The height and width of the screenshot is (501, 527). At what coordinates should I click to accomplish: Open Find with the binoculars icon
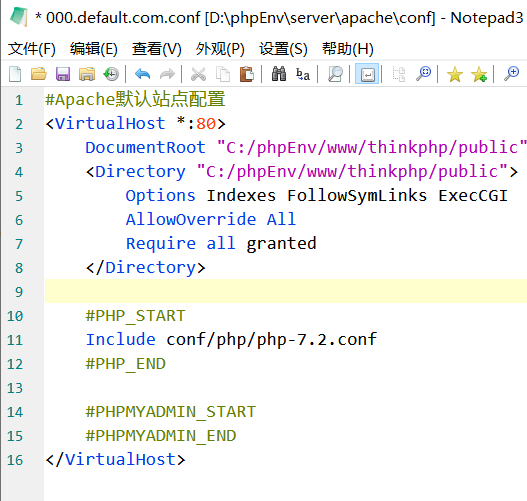pyautogui.click(x=279, y=74)
